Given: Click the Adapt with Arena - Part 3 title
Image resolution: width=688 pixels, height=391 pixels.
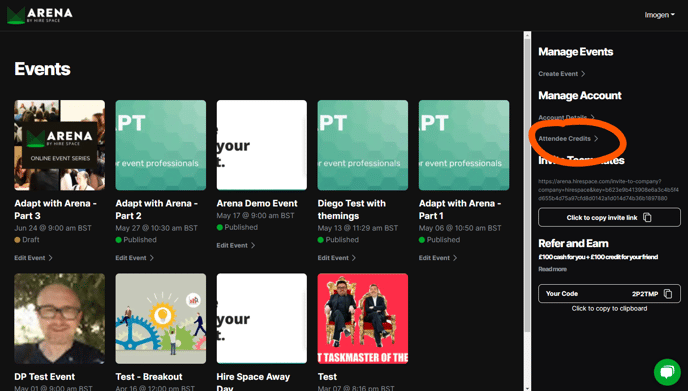Looking at the screenshot, I should tap(55, 209).
